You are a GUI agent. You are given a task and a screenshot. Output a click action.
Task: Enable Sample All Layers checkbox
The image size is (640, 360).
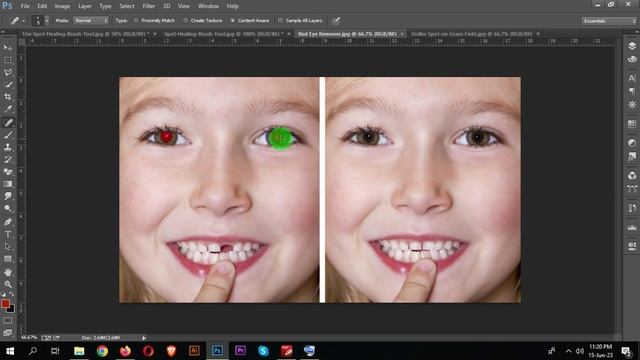pyautogui.click(x=300, y=20)
